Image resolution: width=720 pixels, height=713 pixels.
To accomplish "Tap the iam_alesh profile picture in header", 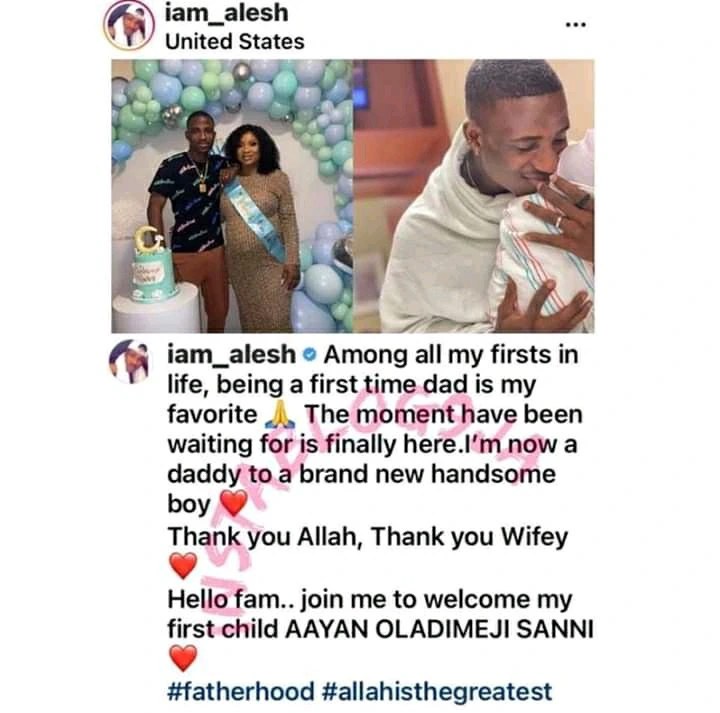I will [x=129, y=25].
